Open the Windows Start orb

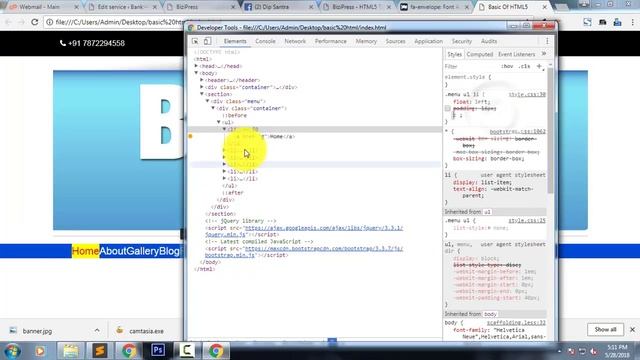pos(13,351)
